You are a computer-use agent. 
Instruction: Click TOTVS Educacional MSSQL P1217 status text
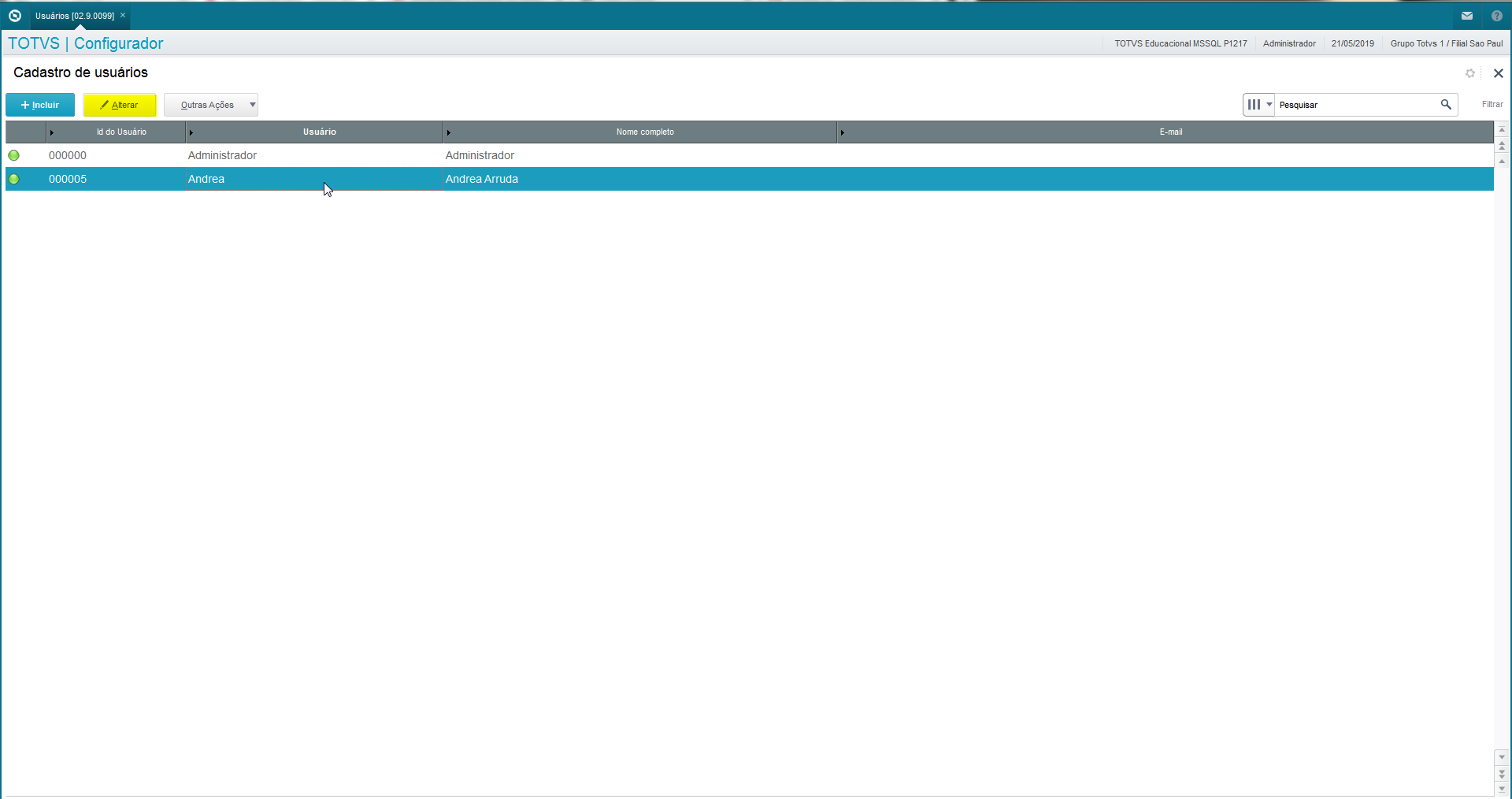point(1180,43)
